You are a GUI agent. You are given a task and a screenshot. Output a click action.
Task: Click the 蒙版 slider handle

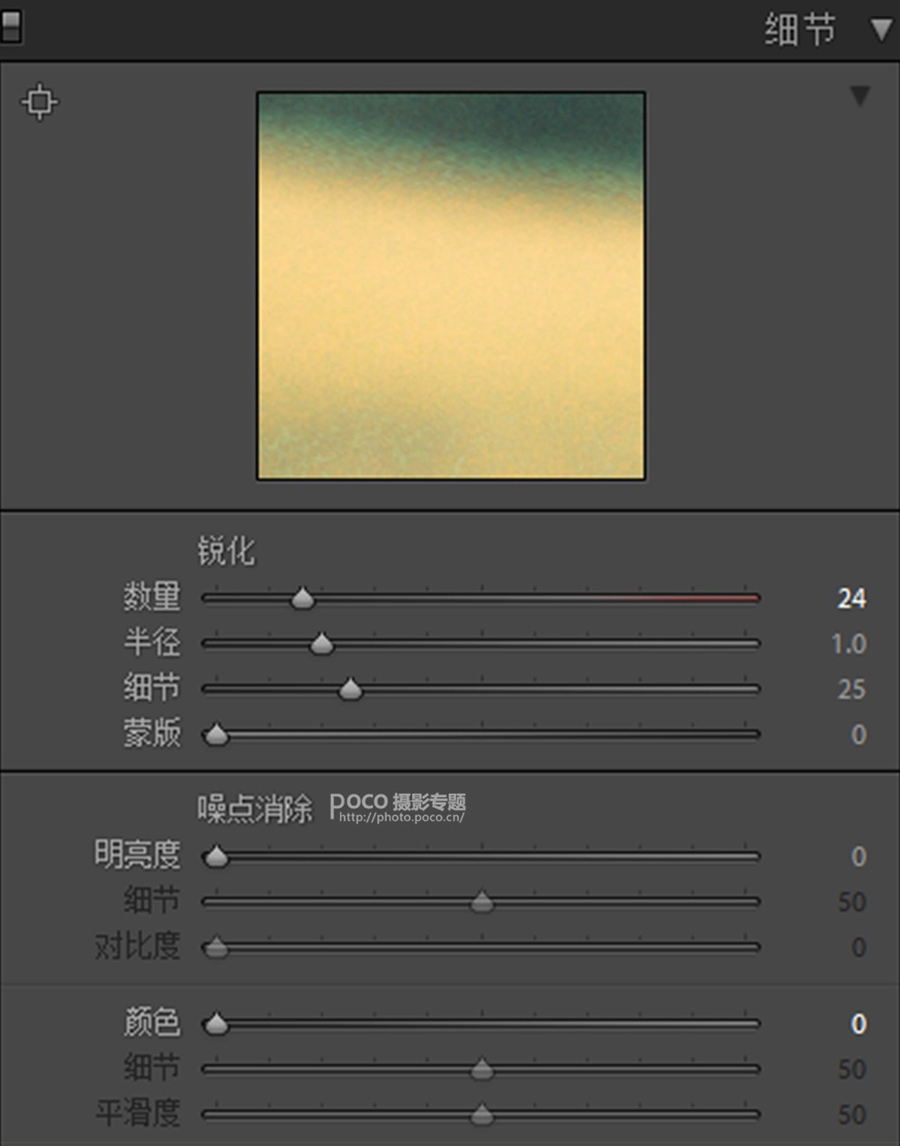[216, 734]
